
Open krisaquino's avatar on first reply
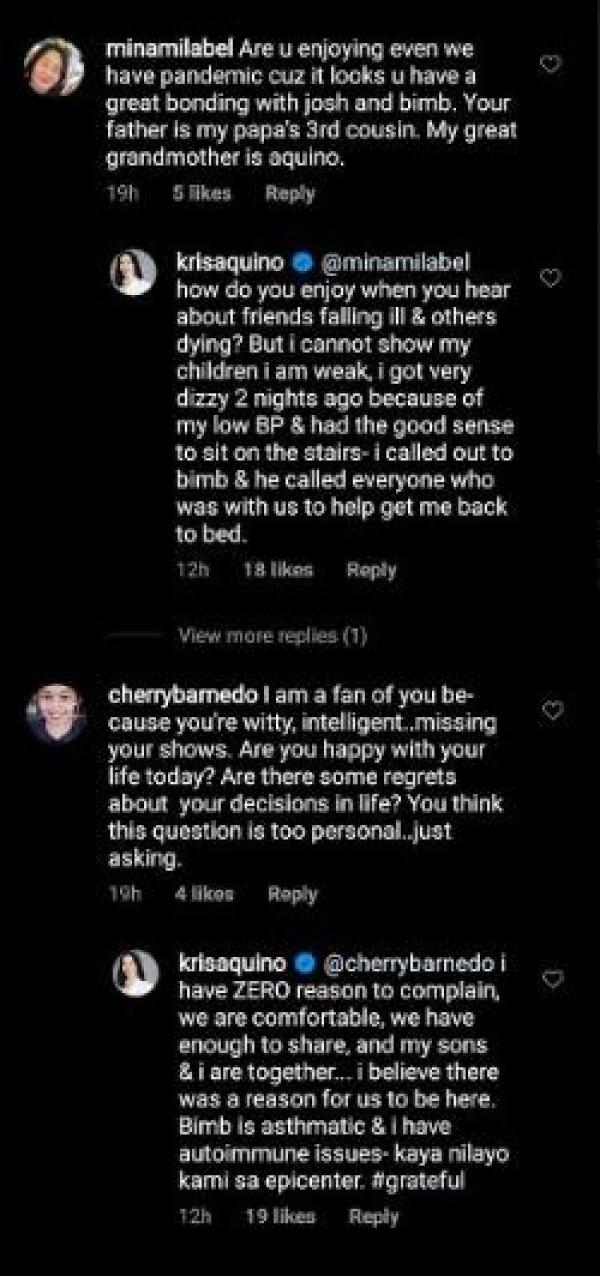(134, 273)
